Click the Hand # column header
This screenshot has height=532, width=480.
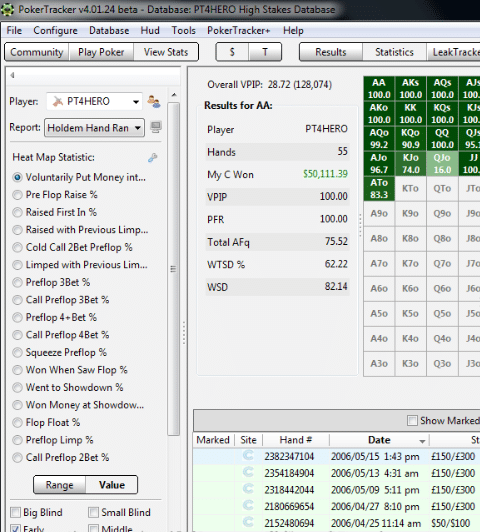[x=295, y=440]
